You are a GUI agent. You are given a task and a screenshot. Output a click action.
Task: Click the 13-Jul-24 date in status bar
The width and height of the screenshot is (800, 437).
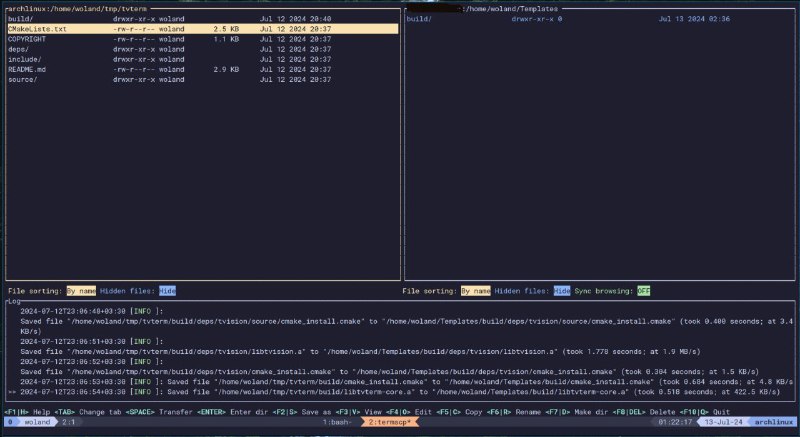click(723, 422)
